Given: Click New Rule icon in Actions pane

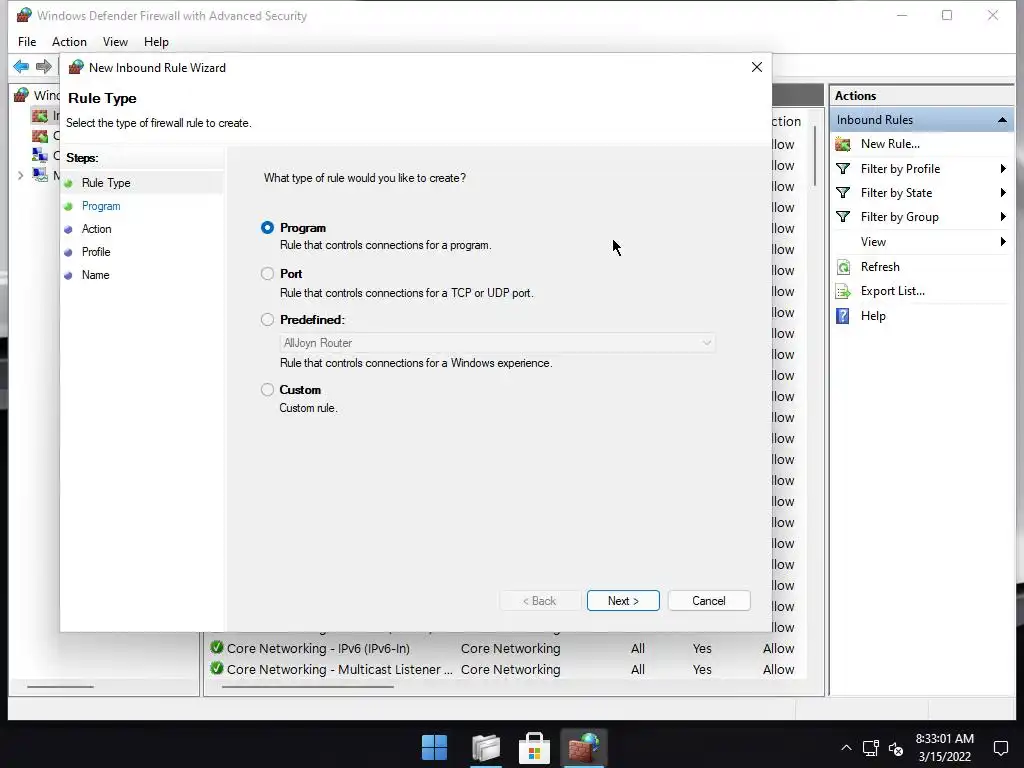Looking at the screenshot, I should [843, 144].
